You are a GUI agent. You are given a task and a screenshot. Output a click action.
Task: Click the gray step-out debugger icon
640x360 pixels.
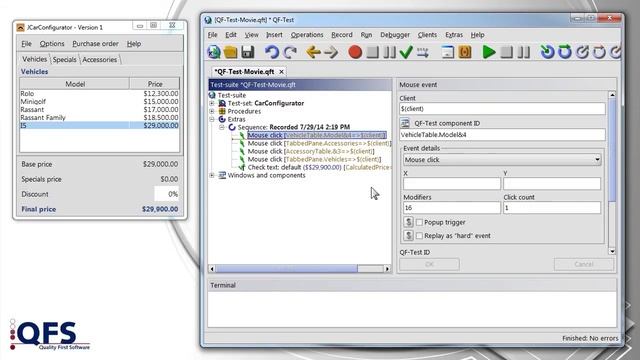click(582, 52)
